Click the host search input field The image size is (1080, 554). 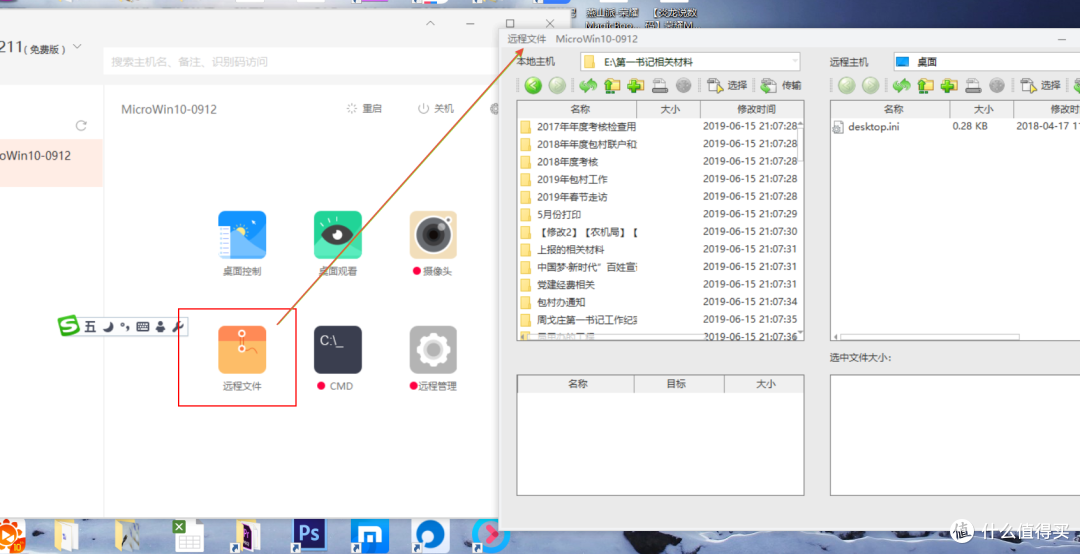pyautogui.click(x=302, y=62)
